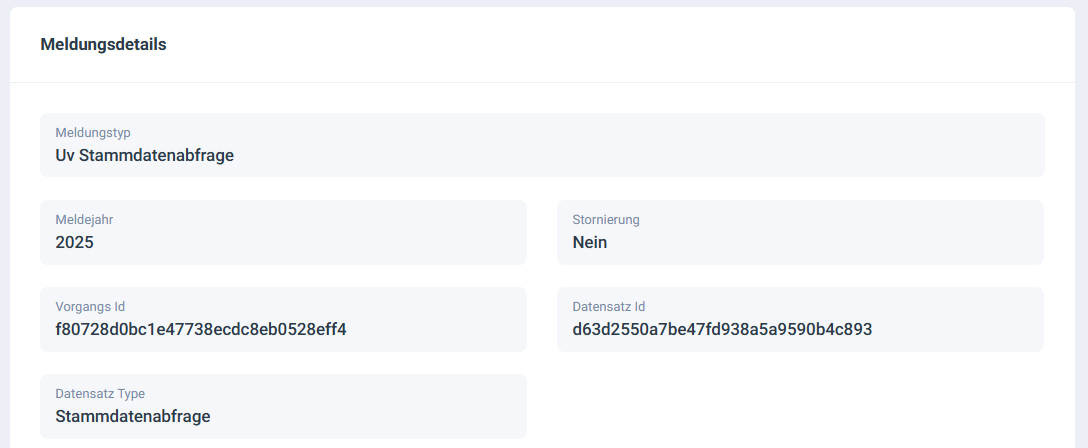Click the Datensatz Type label
The width and height of the screenshot is (1088, 448).
[x=100, y=393]
